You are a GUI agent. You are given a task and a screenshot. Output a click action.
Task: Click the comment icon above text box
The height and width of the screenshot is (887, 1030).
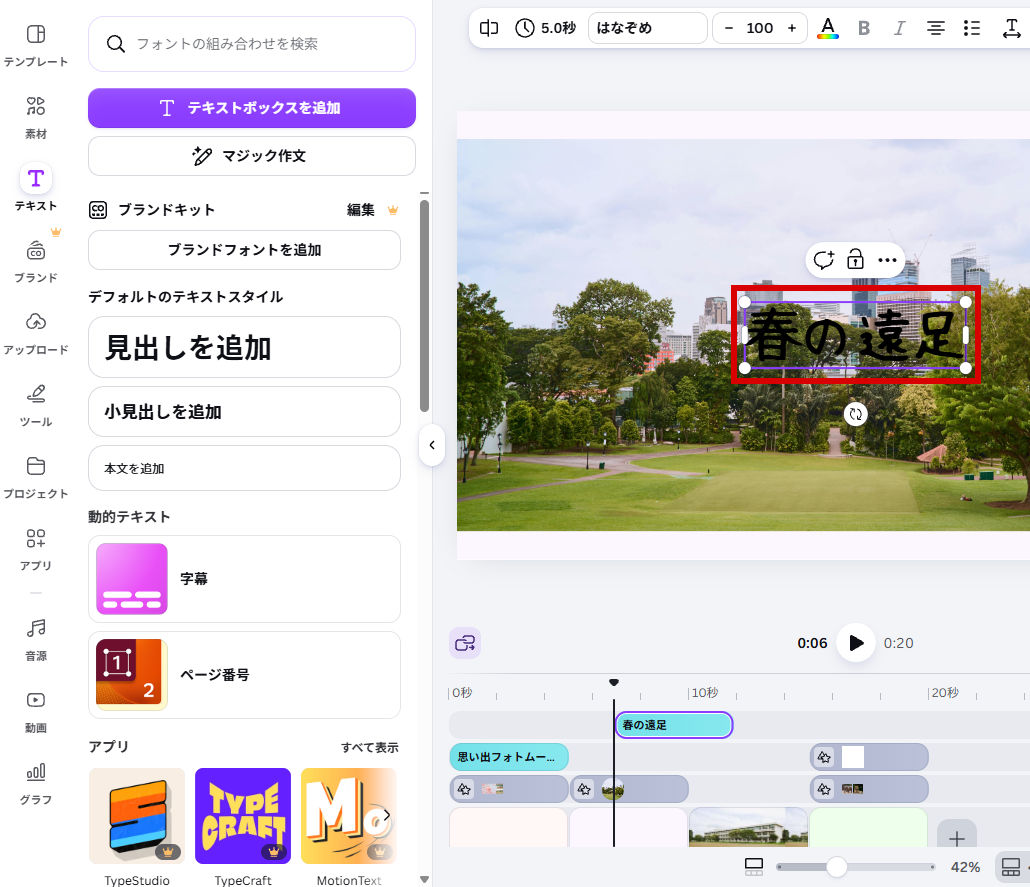(x=824, y=260)
